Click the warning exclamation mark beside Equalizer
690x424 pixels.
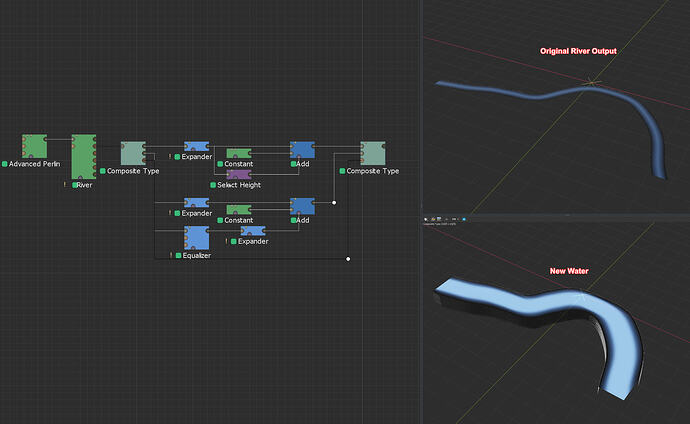pos(171,256)
